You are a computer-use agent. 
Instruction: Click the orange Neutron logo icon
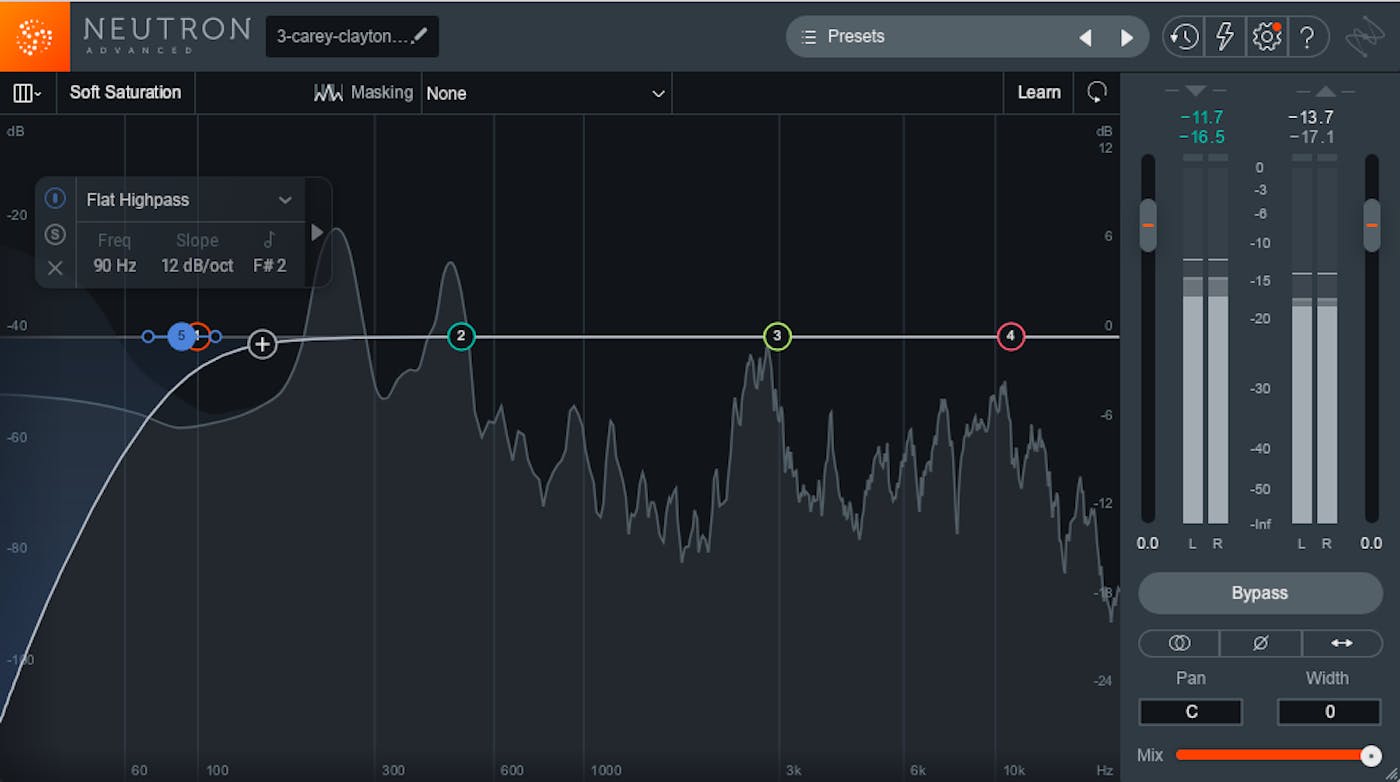[x=35, y=36]
